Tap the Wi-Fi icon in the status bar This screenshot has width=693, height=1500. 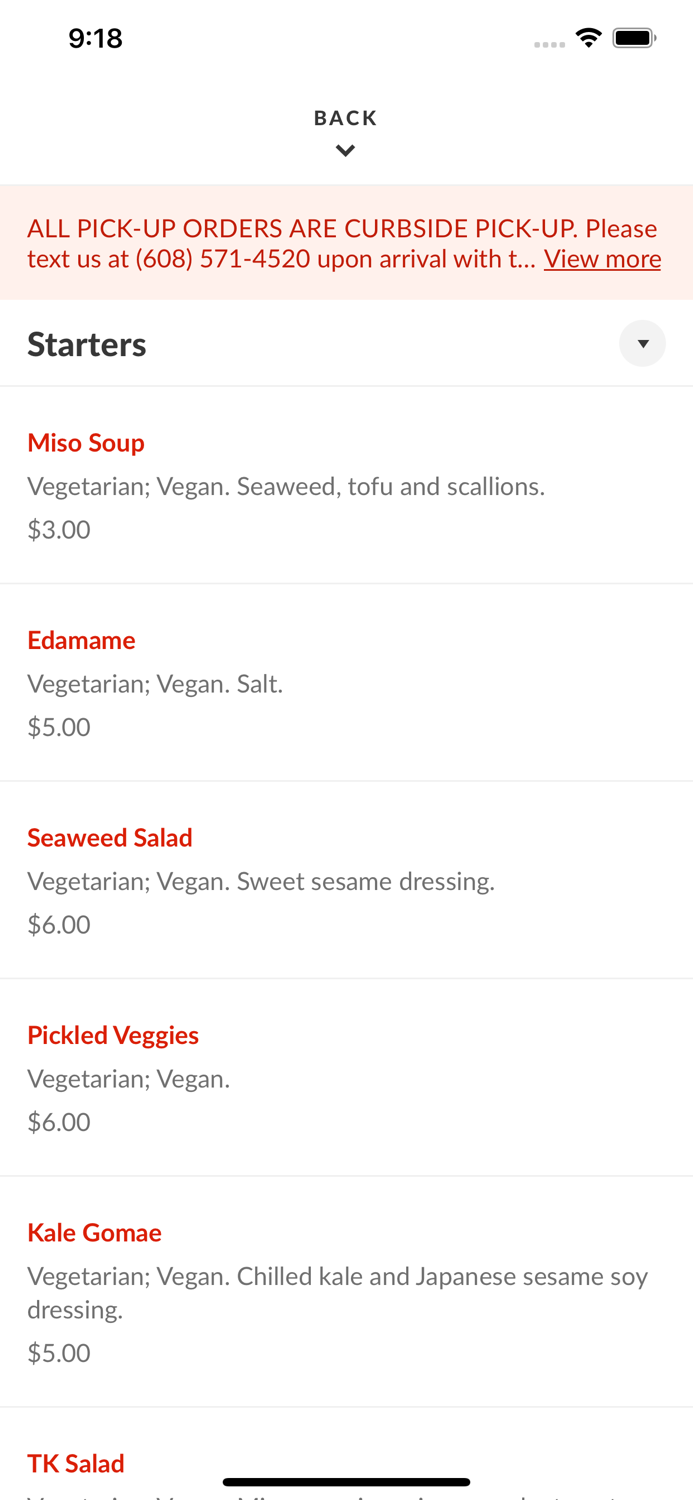pos(589,37)
